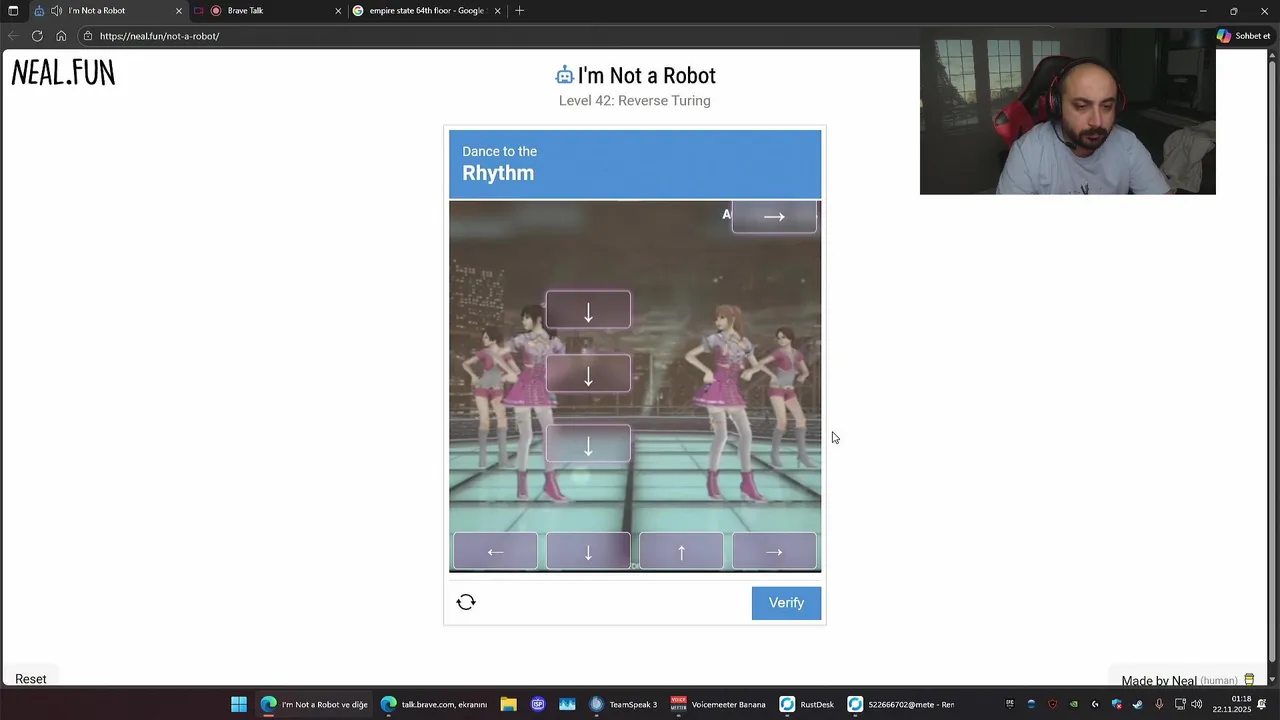Open Edge talk.brave.com taskbar item

coord(434,704)
